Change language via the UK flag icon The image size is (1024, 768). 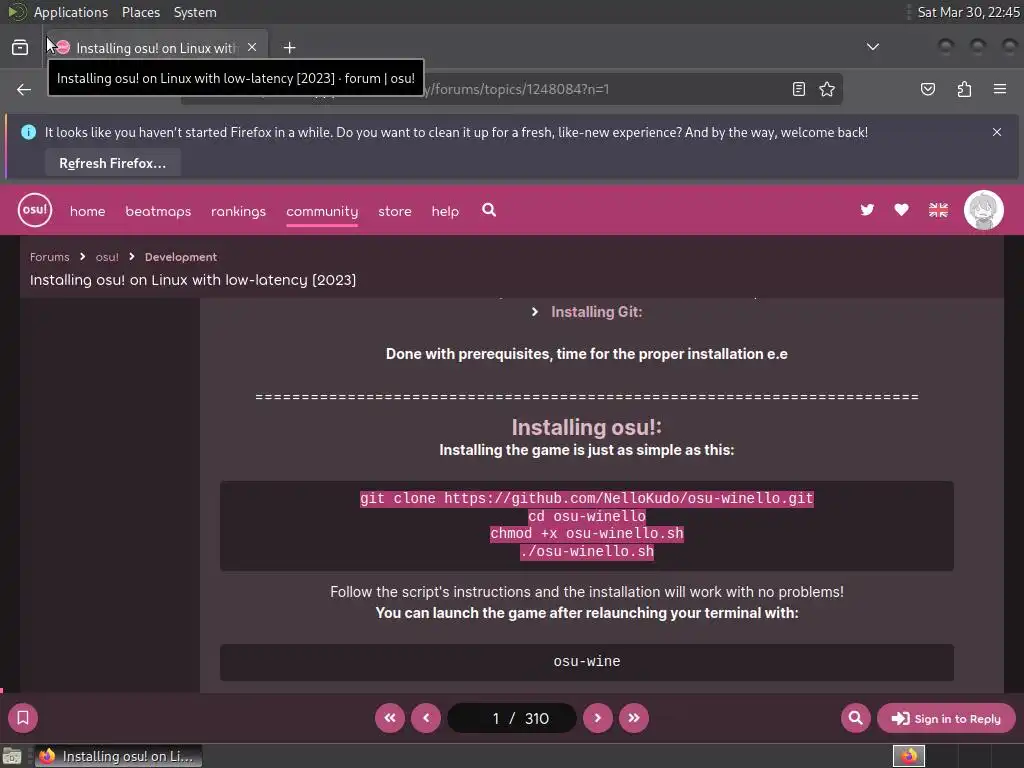click(938, 210)
